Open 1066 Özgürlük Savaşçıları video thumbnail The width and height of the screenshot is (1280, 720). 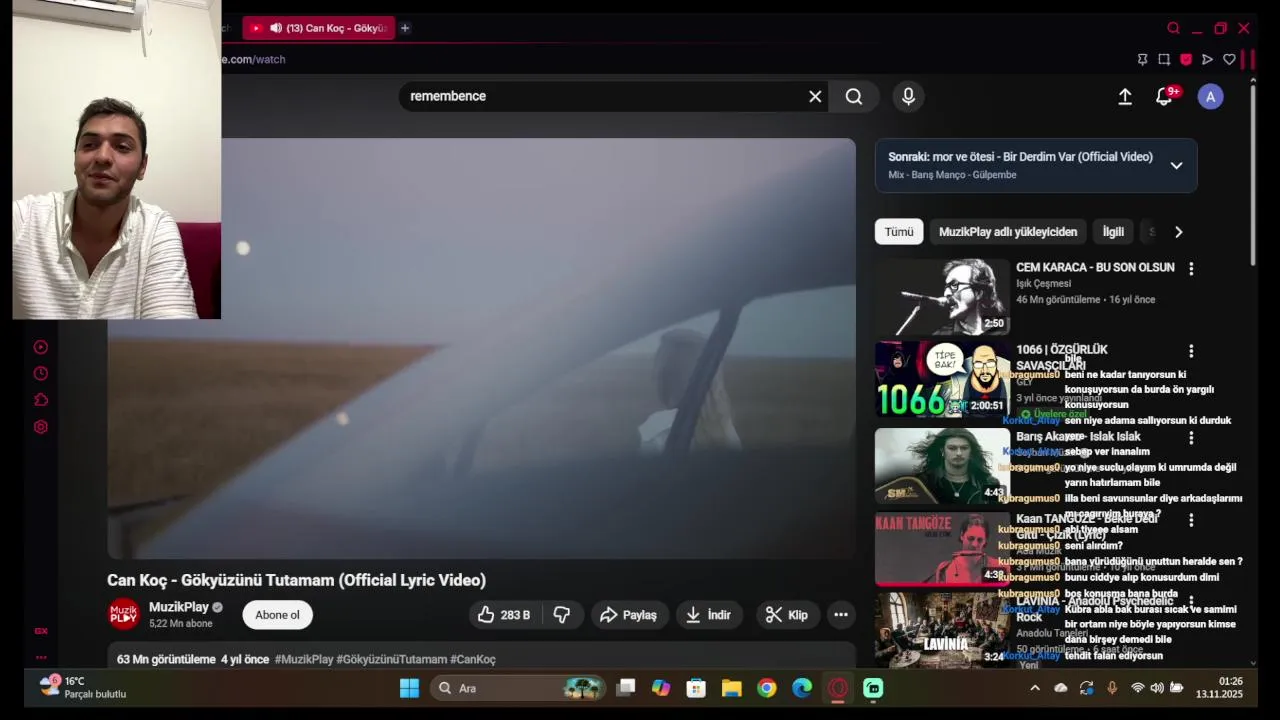pos(942,379)
